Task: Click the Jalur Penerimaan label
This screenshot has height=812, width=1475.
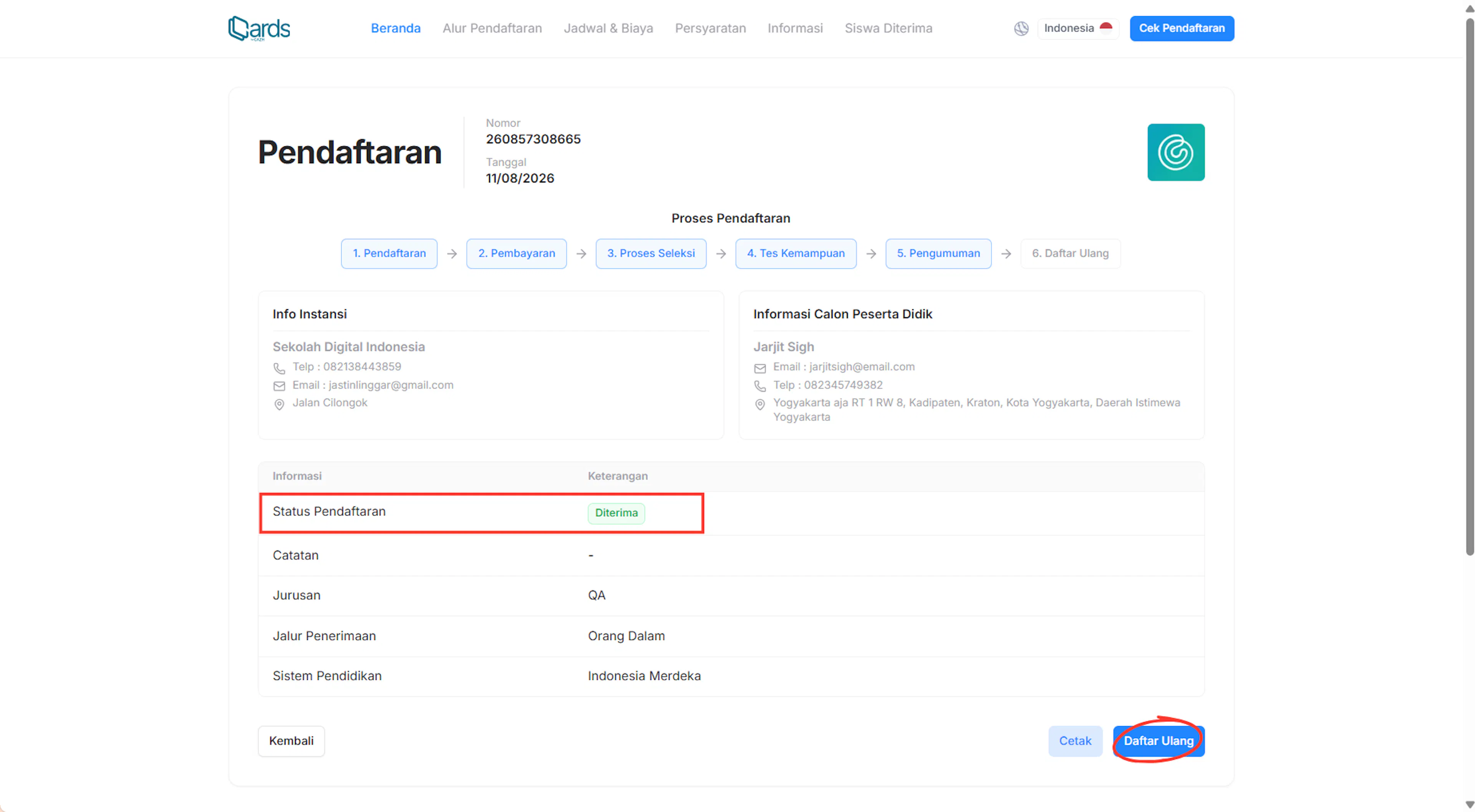Action: (x=324, y=636)
